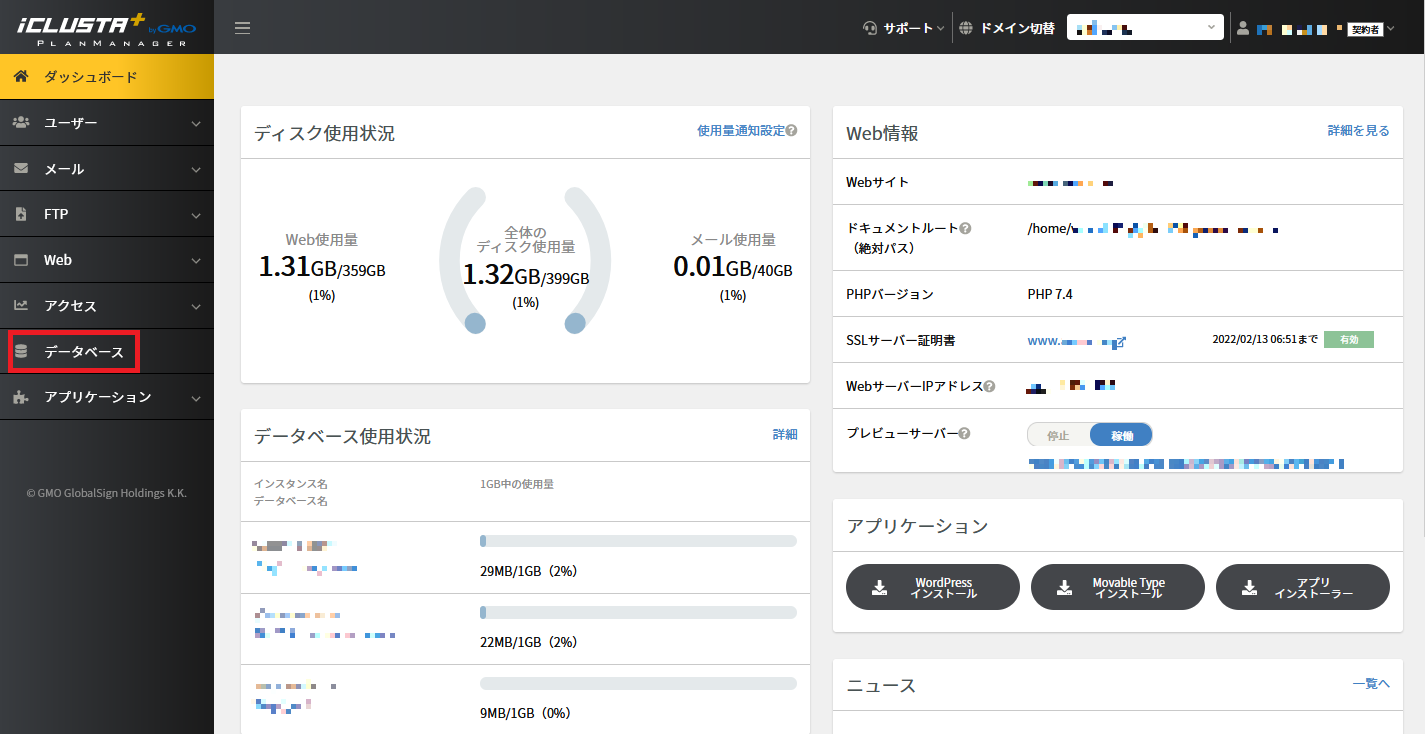Click the file icon beside FTP

point(21,214)
